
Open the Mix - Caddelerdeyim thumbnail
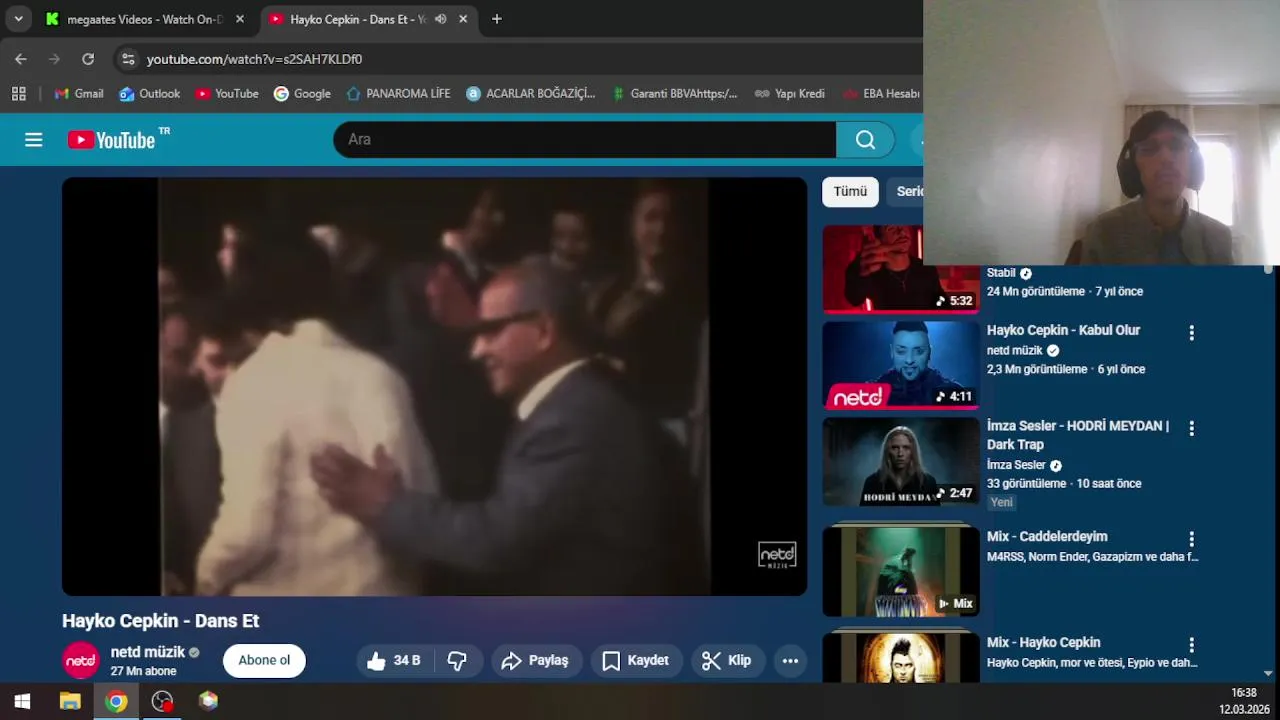[x=901, y=571]
